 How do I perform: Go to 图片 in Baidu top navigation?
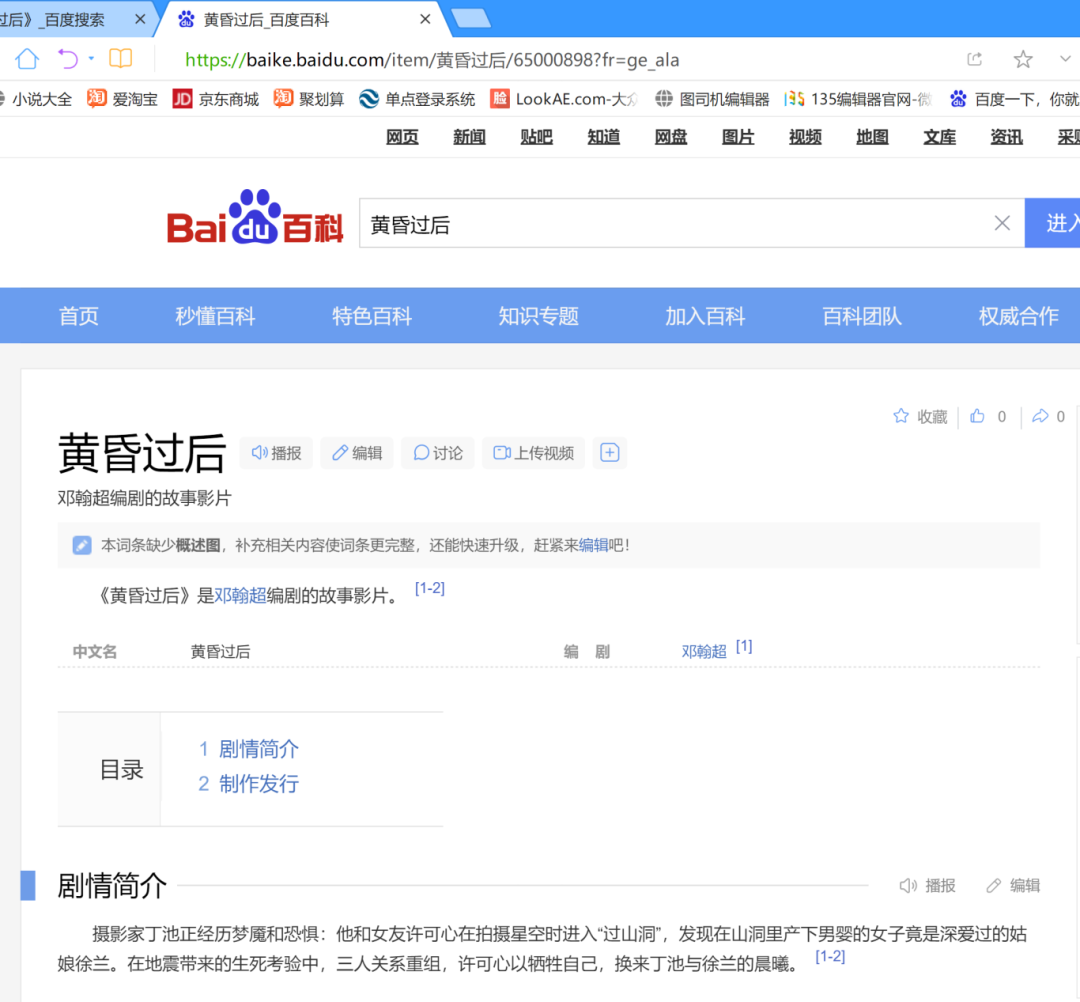pyautogui.click(x=738, y=137)
